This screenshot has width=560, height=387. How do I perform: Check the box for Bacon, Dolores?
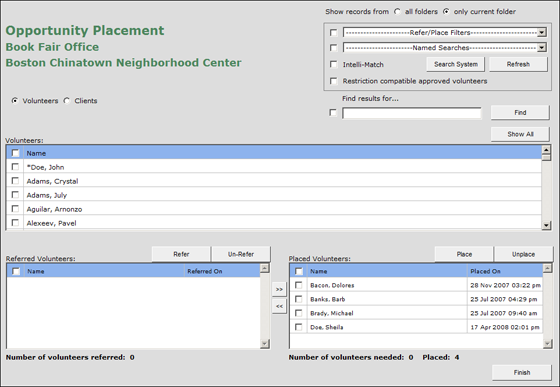[x=299, y=285]
